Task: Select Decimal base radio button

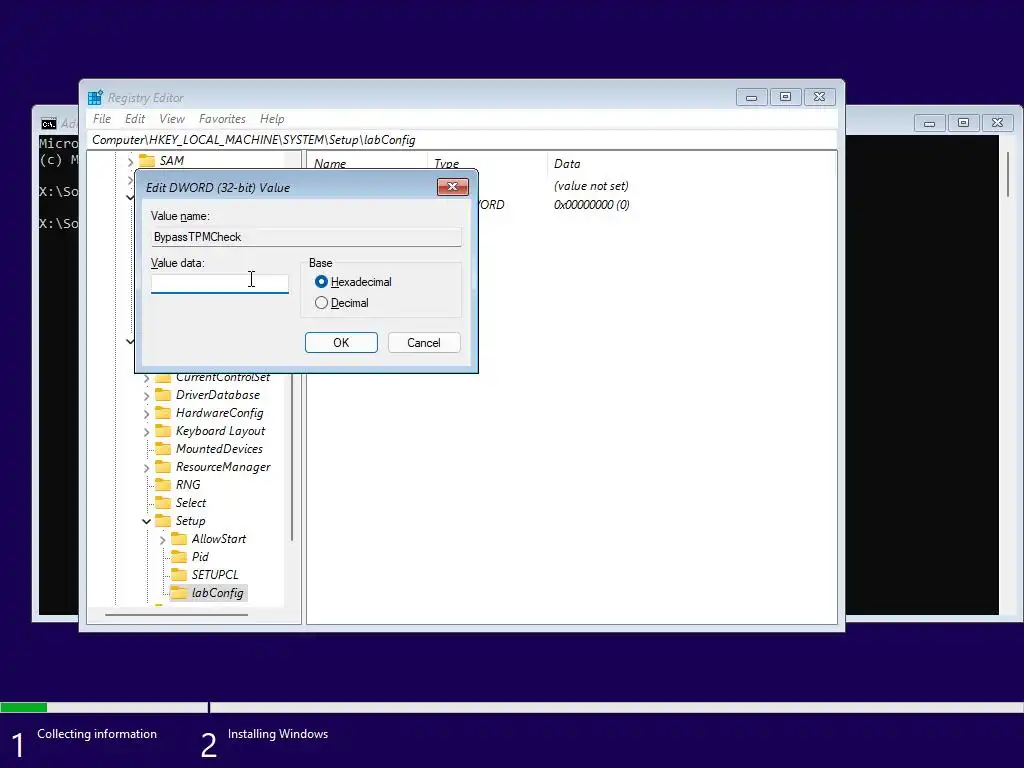Action: pyautogui.click(x=321, y=303)
